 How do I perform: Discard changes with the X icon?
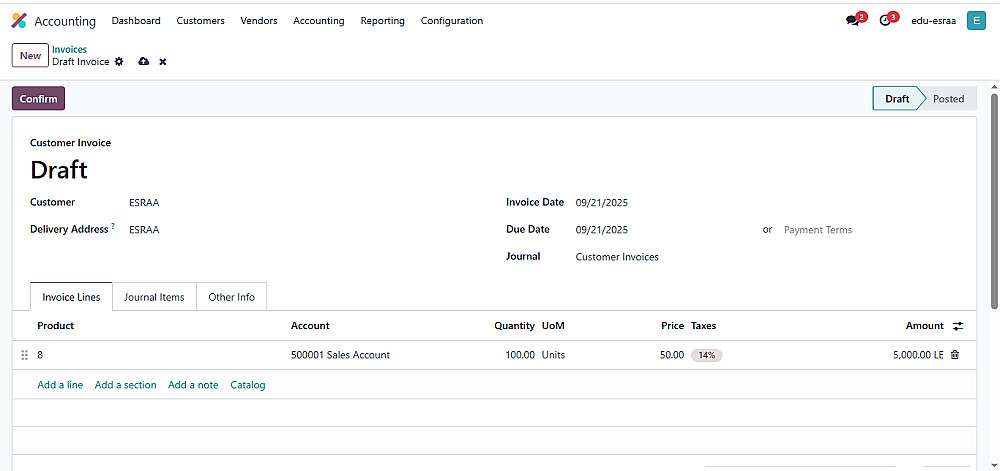click(x=163, y=62)
